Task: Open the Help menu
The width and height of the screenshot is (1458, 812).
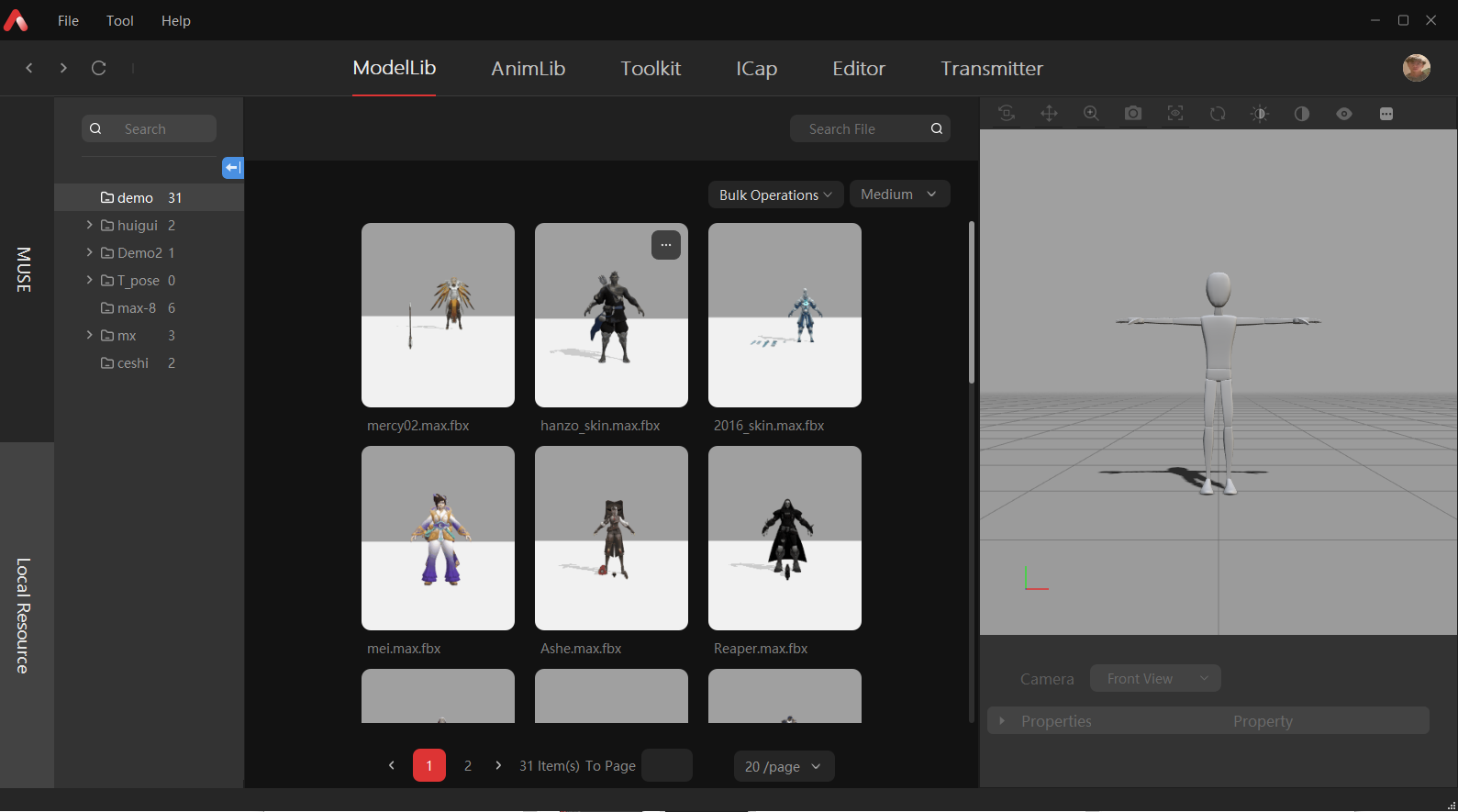Action: tap(176, 20)
